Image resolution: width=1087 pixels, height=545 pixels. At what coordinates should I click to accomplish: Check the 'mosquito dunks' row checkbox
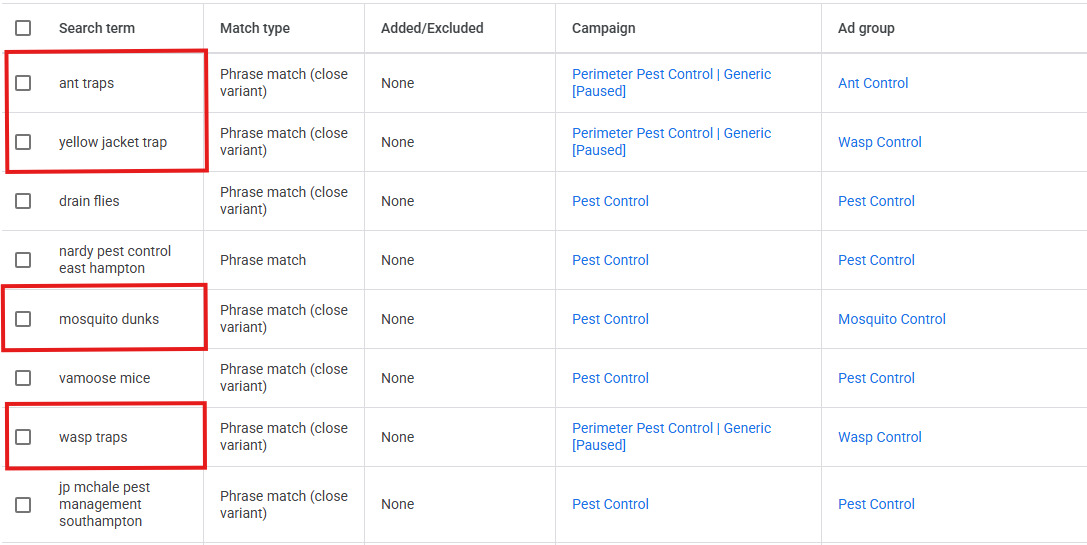pos(23,319)
